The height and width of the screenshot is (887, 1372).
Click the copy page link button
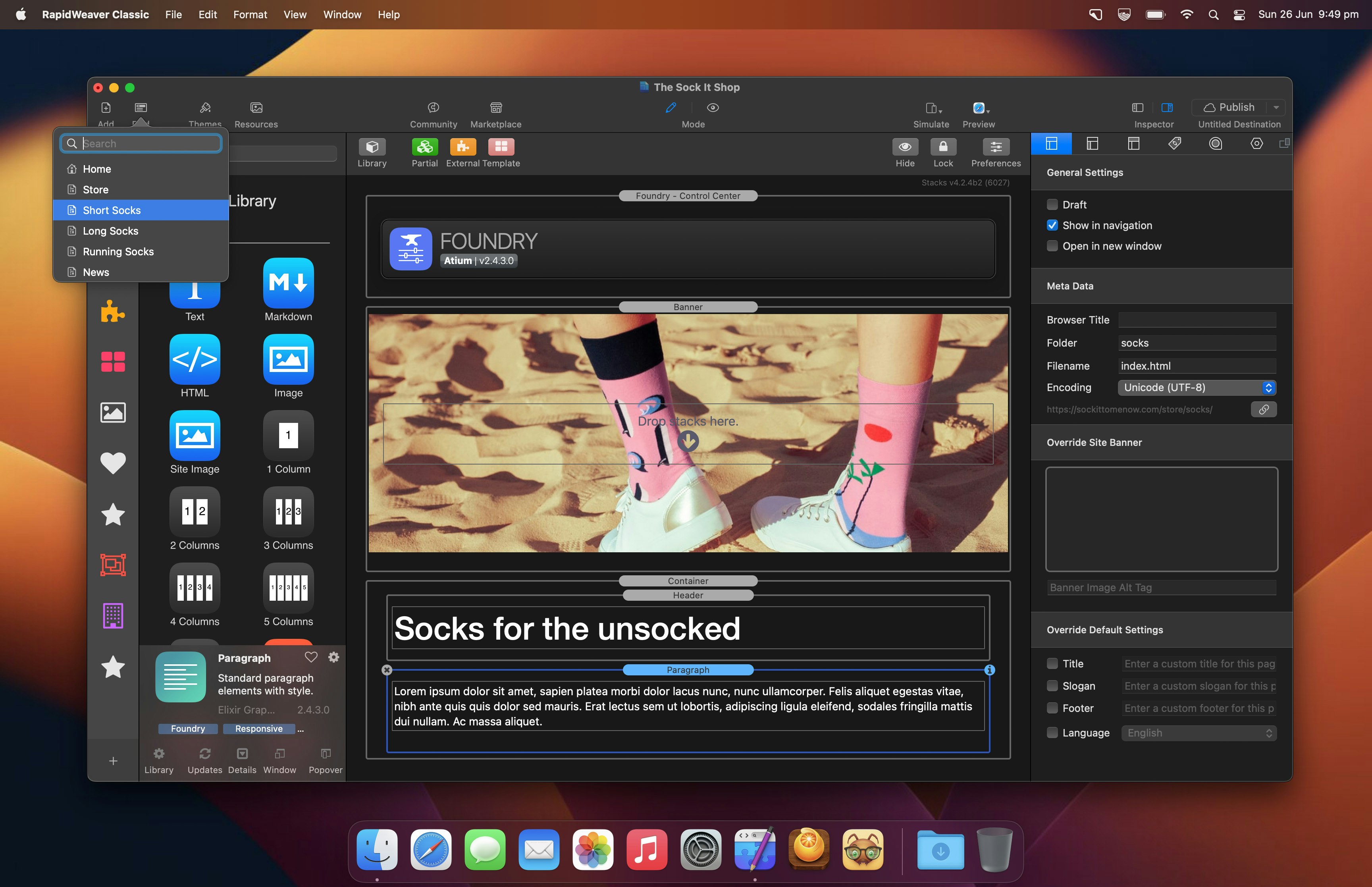pyautogui.click(x=1264, y=409)
